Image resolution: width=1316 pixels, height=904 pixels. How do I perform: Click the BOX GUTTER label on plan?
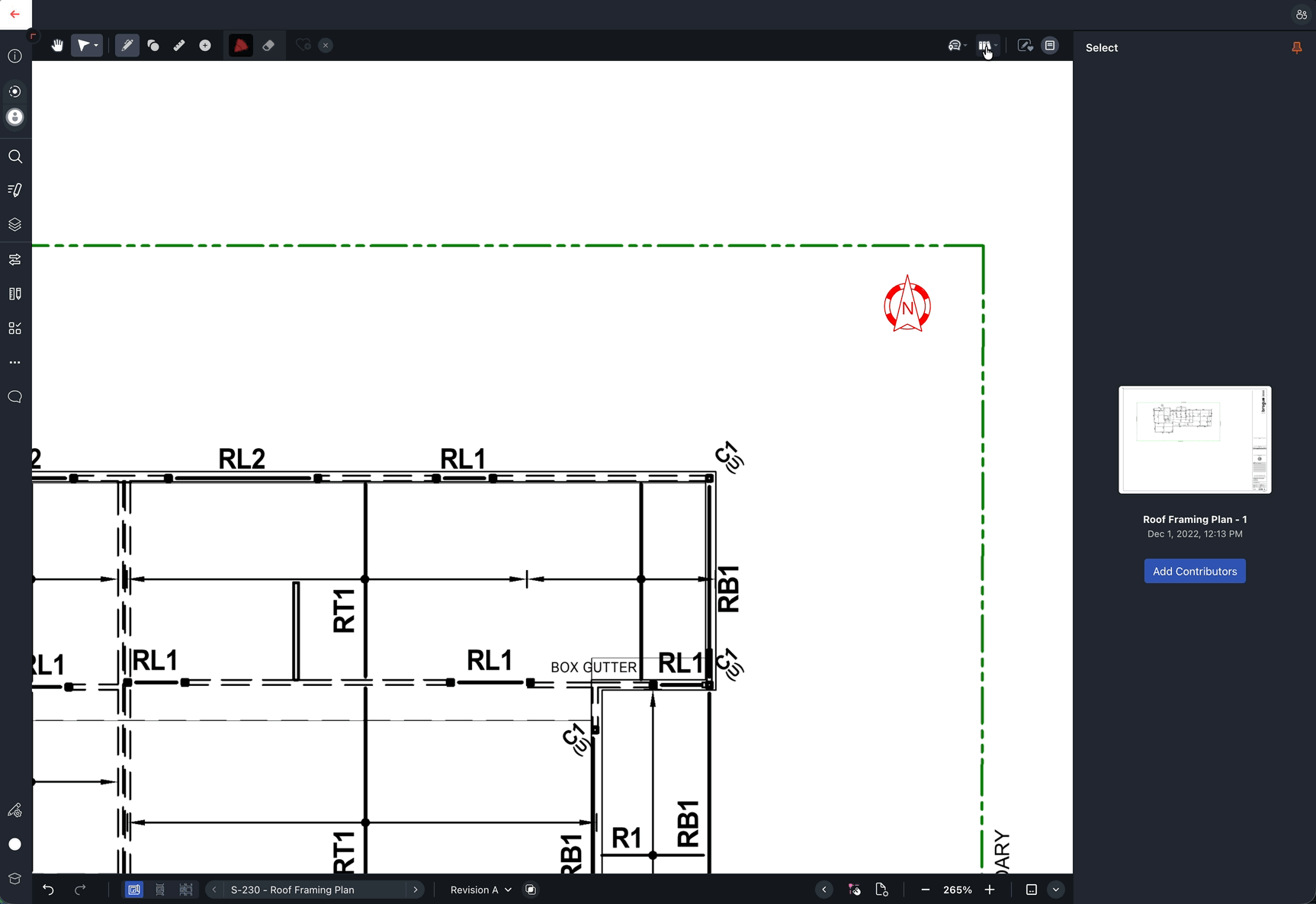[593, 668]
